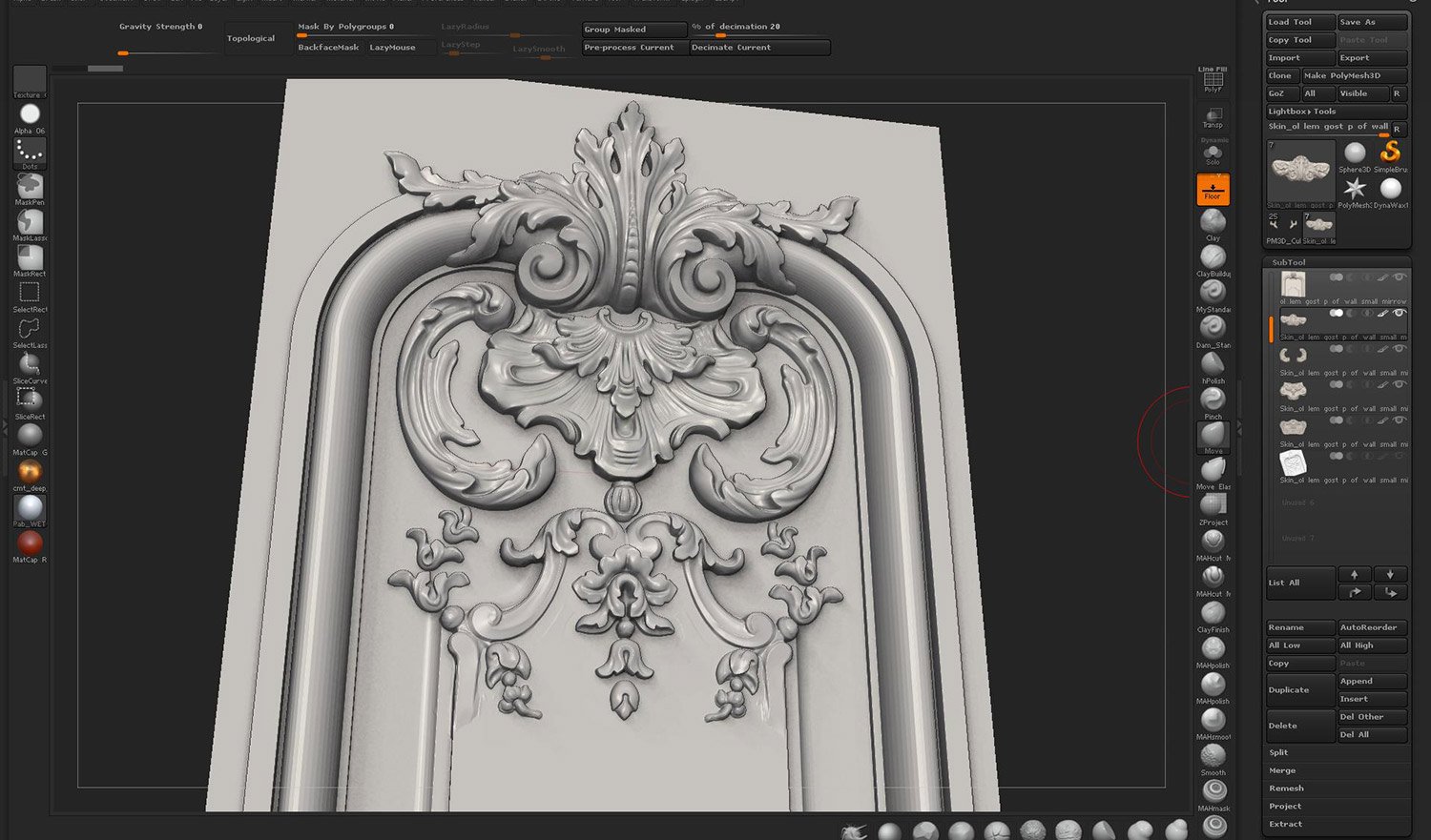The width and height of the screenshot is (1431, 840).
Task: Select the SimpleBrush tool thumbnail
Action: pos(1391,156)
